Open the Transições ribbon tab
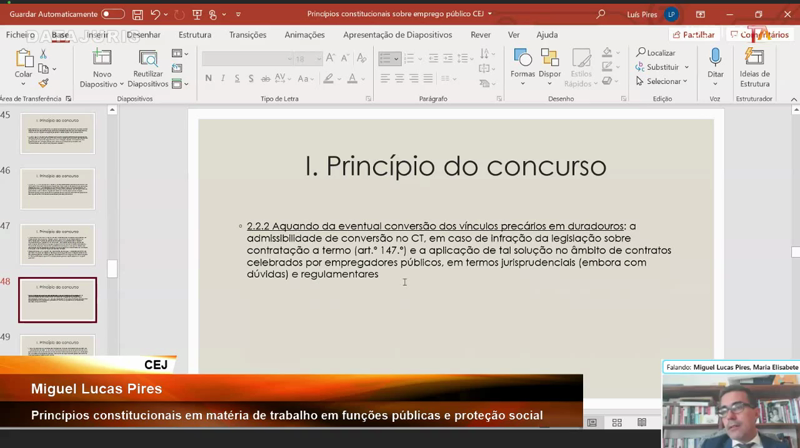800x448 pixels. 247,35
